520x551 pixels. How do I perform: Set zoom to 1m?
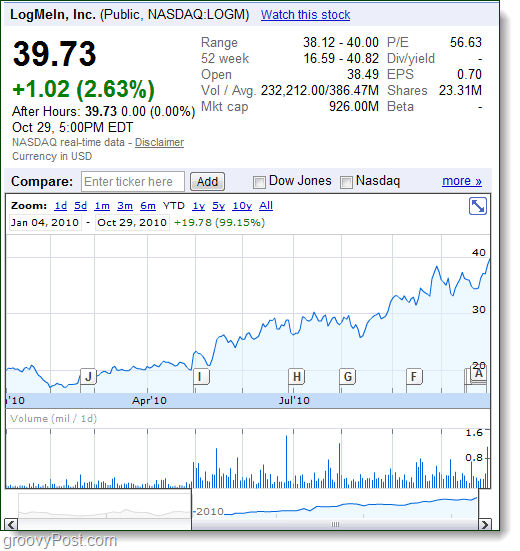click(x=102, y=206)
